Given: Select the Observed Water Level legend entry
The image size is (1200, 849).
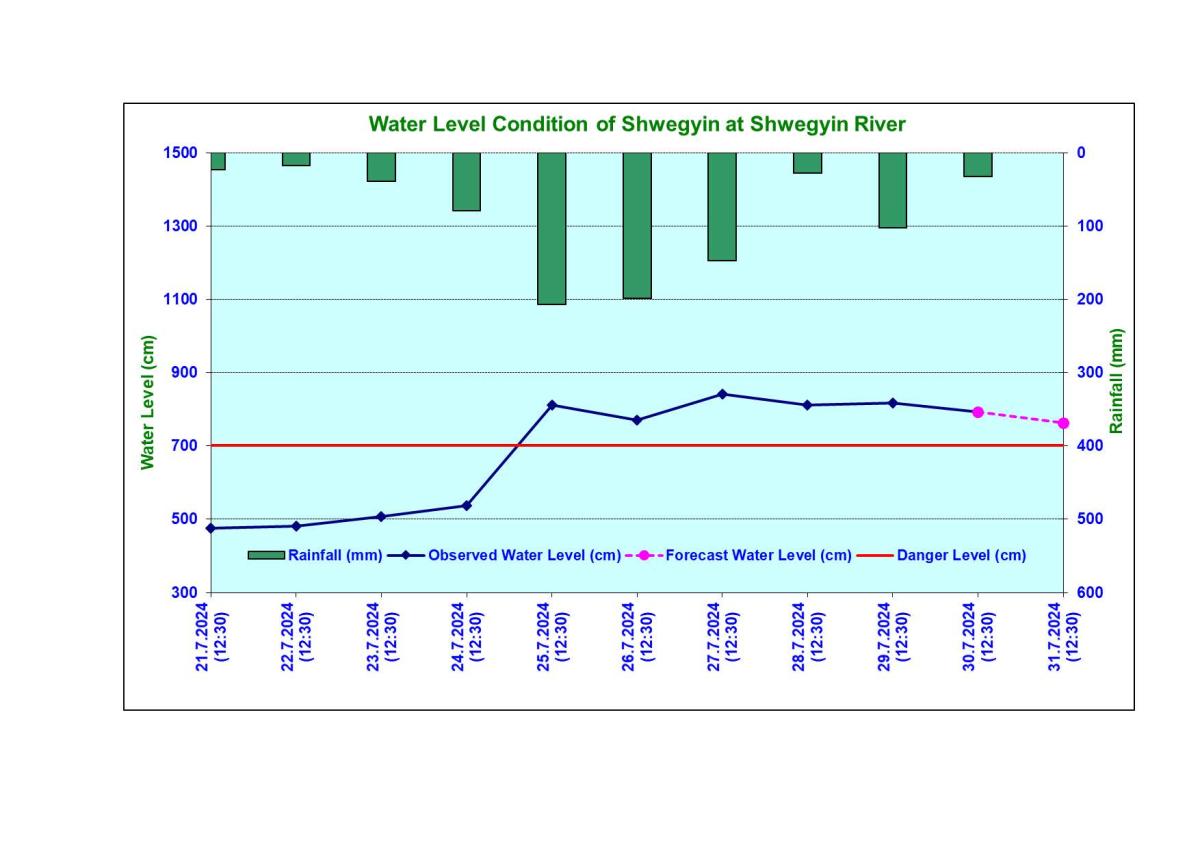Looking at the screenshot, I should [x=524, y=556].
